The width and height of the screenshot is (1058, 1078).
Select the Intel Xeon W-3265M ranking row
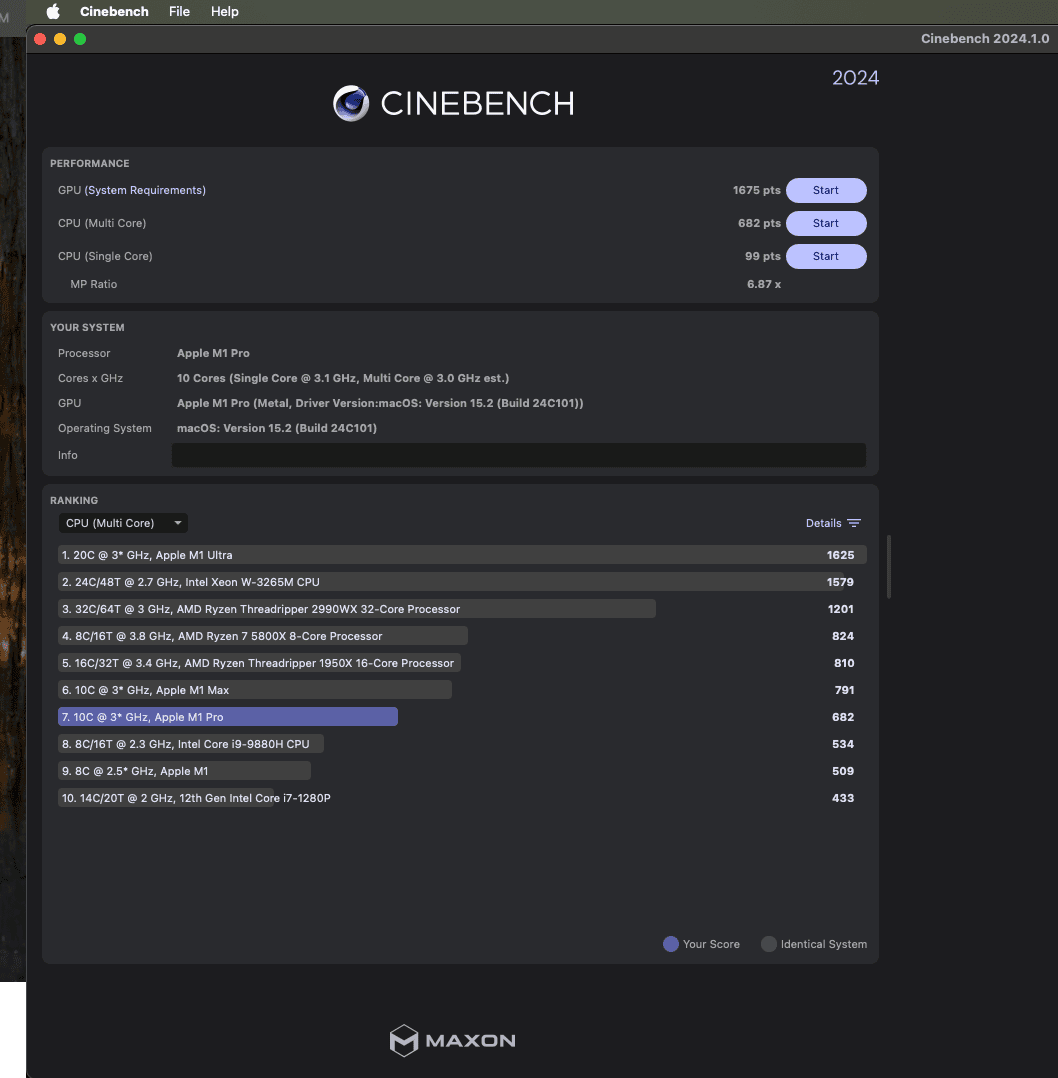tap(462, 582)
